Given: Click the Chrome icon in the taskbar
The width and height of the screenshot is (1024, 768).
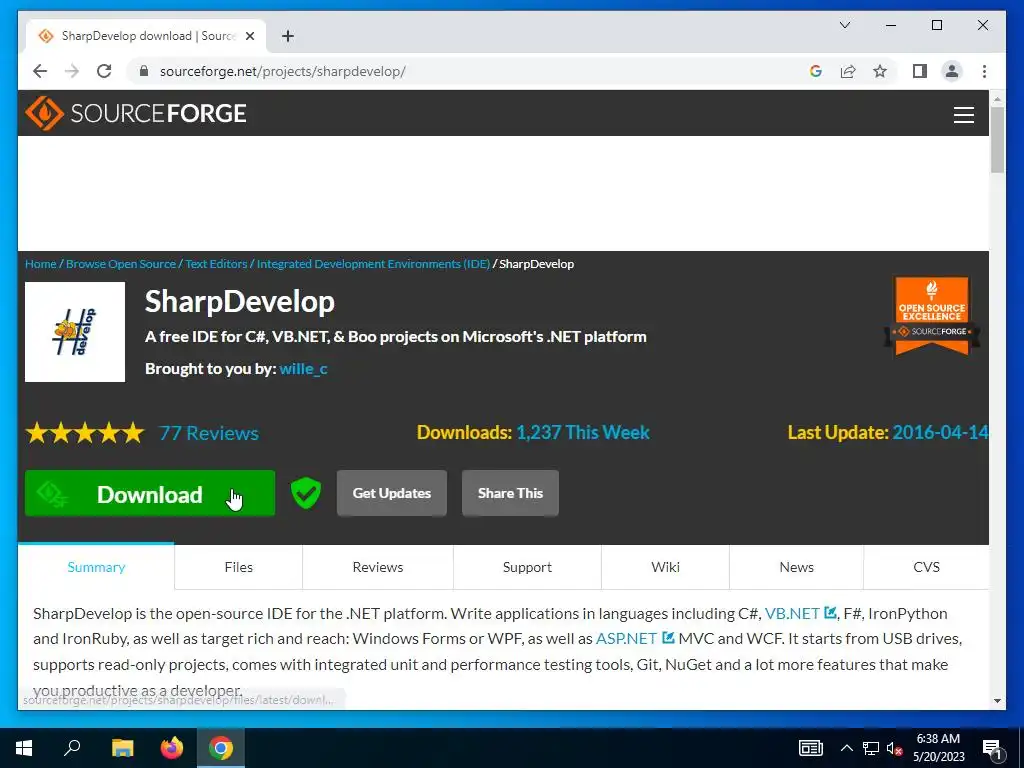Looking at the screenshot, I should pyautogui.click(x=221, y=748).
